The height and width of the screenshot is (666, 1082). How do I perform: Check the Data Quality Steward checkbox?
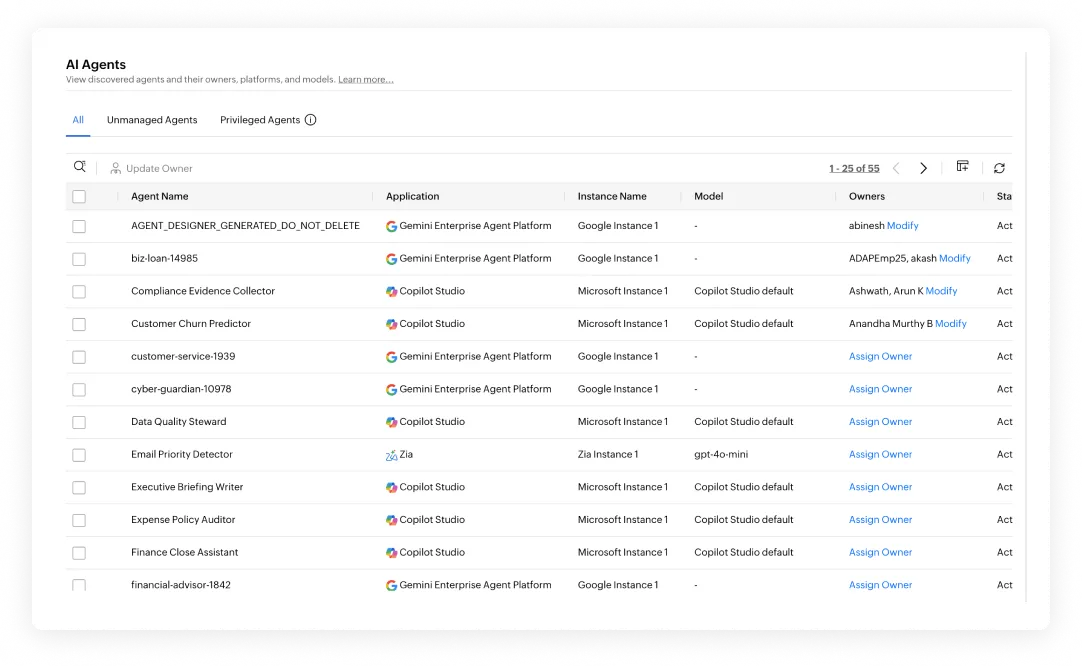coord(79,422)
